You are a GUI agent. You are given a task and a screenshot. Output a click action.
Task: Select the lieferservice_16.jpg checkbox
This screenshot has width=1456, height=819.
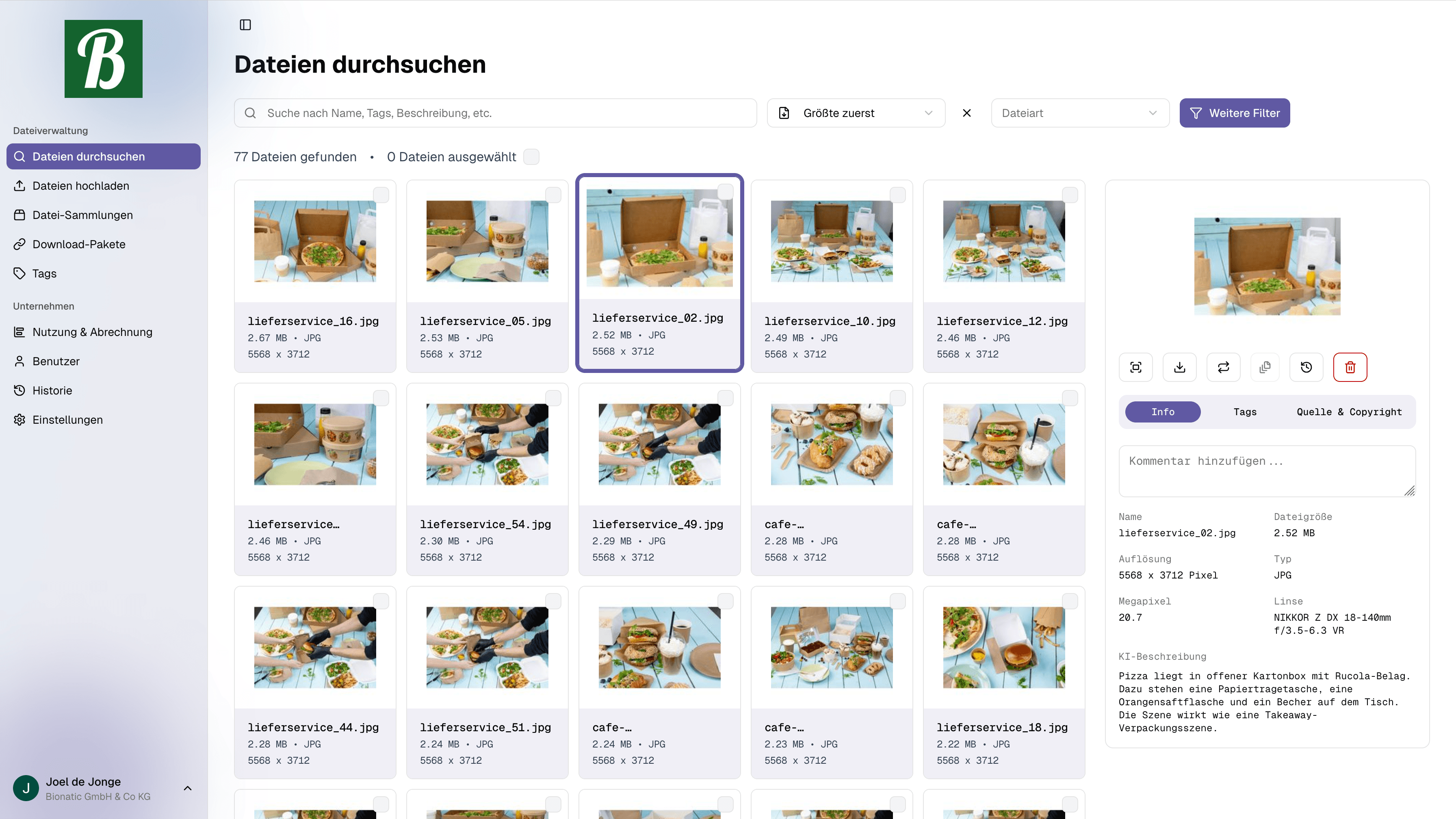[x=381, y=195]
